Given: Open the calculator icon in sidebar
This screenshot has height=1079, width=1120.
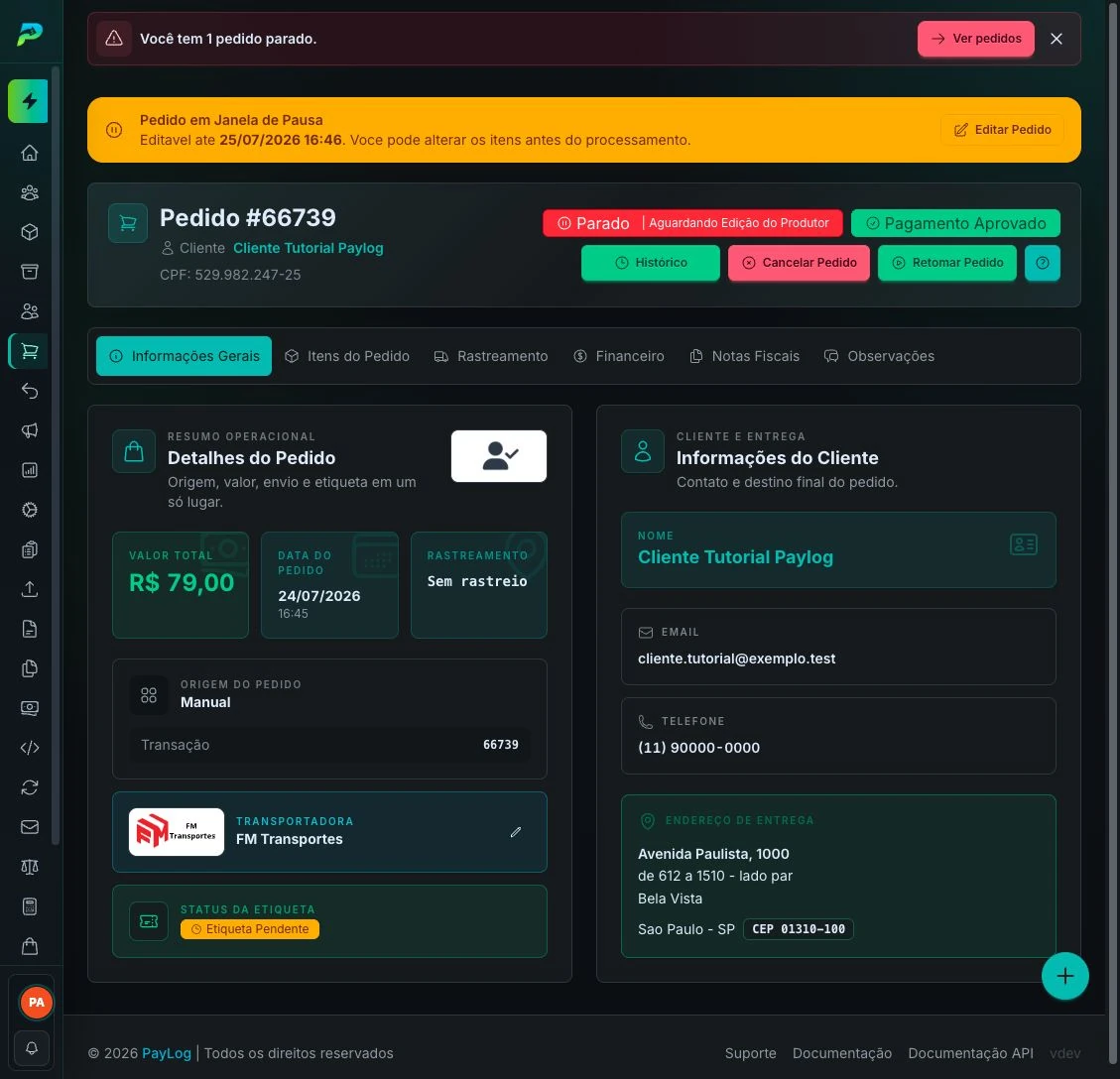Looking at the screenshot, I should coord(30,906).
